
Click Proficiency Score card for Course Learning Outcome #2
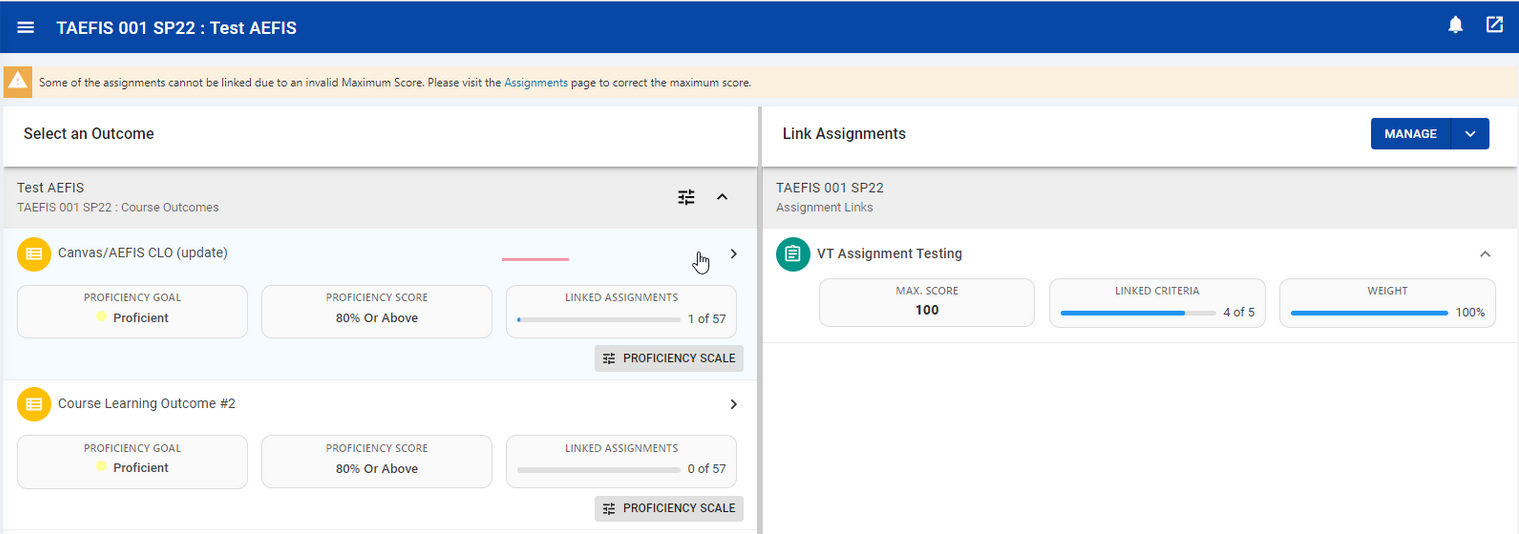(377, 462)
